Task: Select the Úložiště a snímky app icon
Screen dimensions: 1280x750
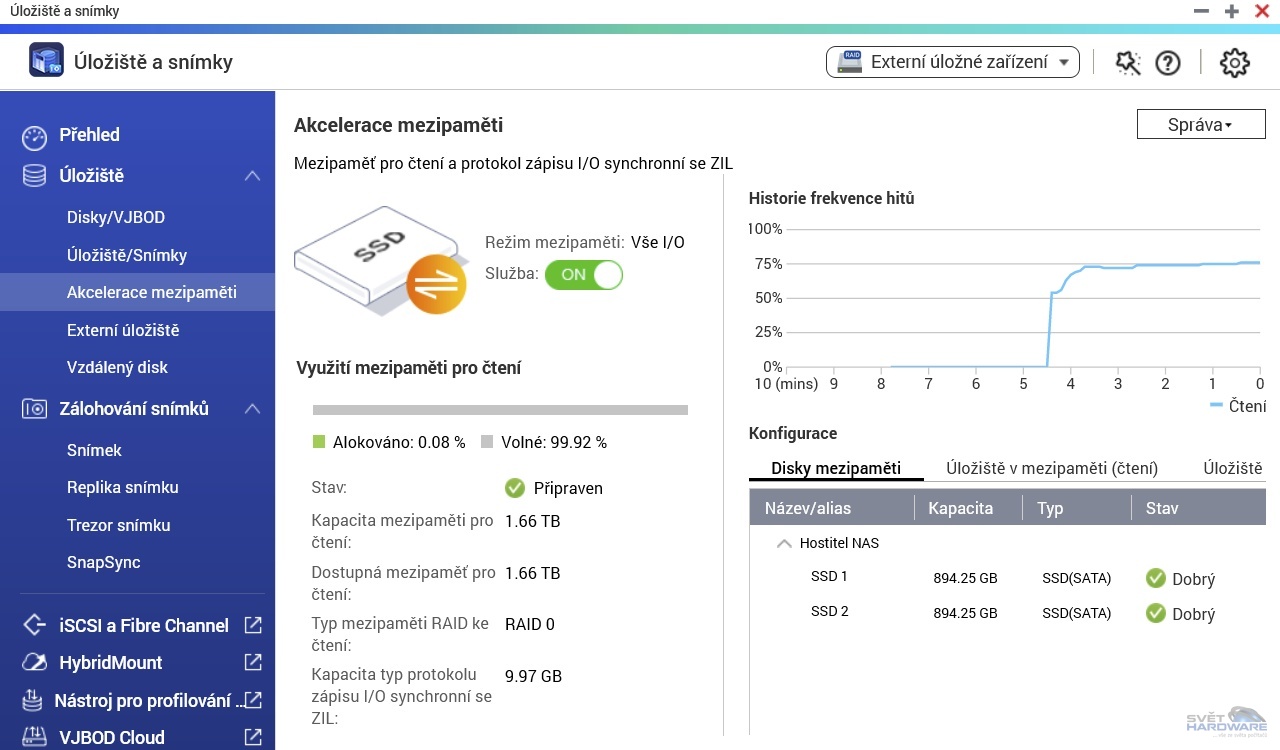Action: [x=46, y=60]
